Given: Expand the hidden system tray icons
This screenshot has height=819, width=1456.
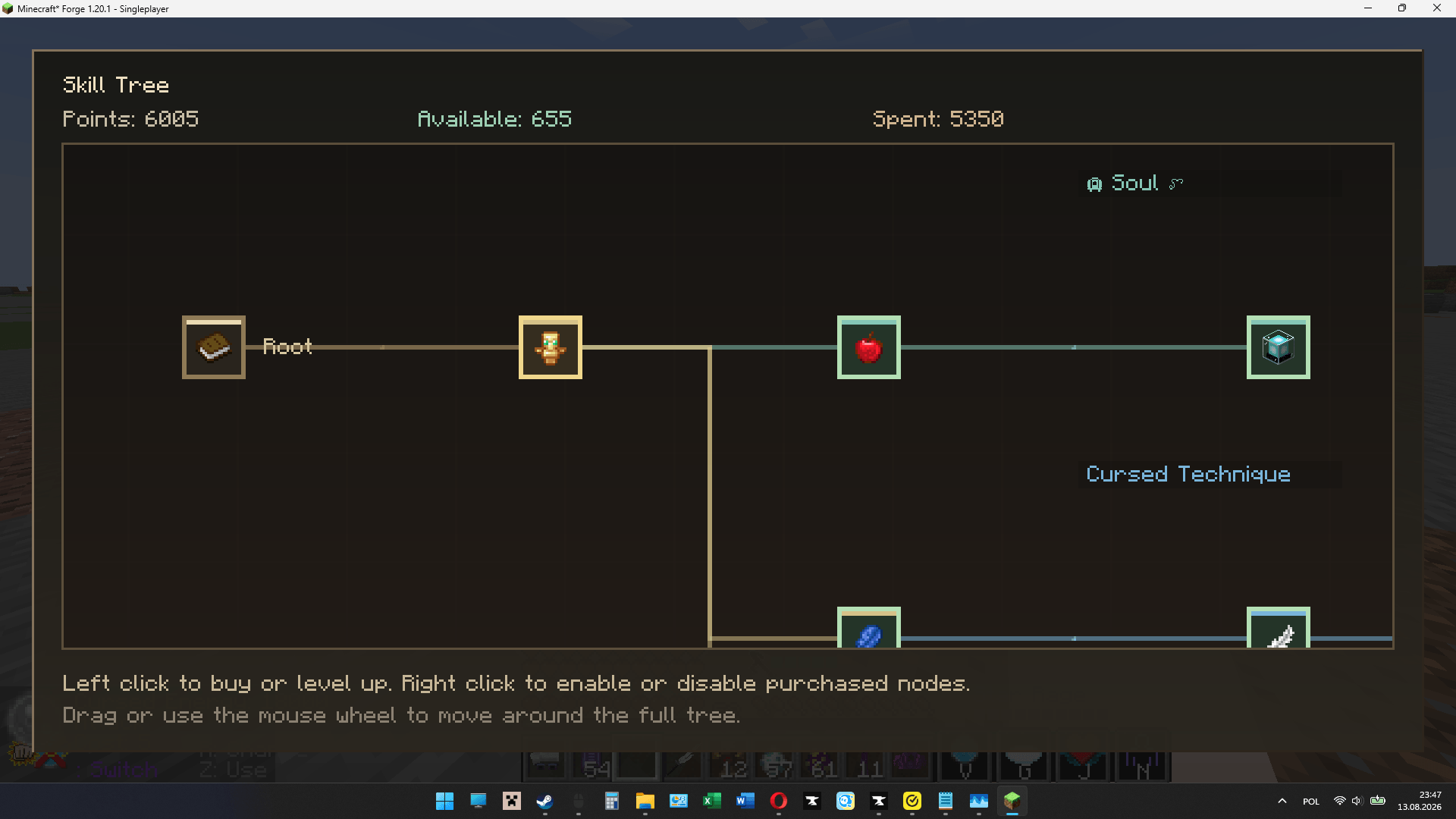Looking at the screenshot, I should pos(1282,801).
